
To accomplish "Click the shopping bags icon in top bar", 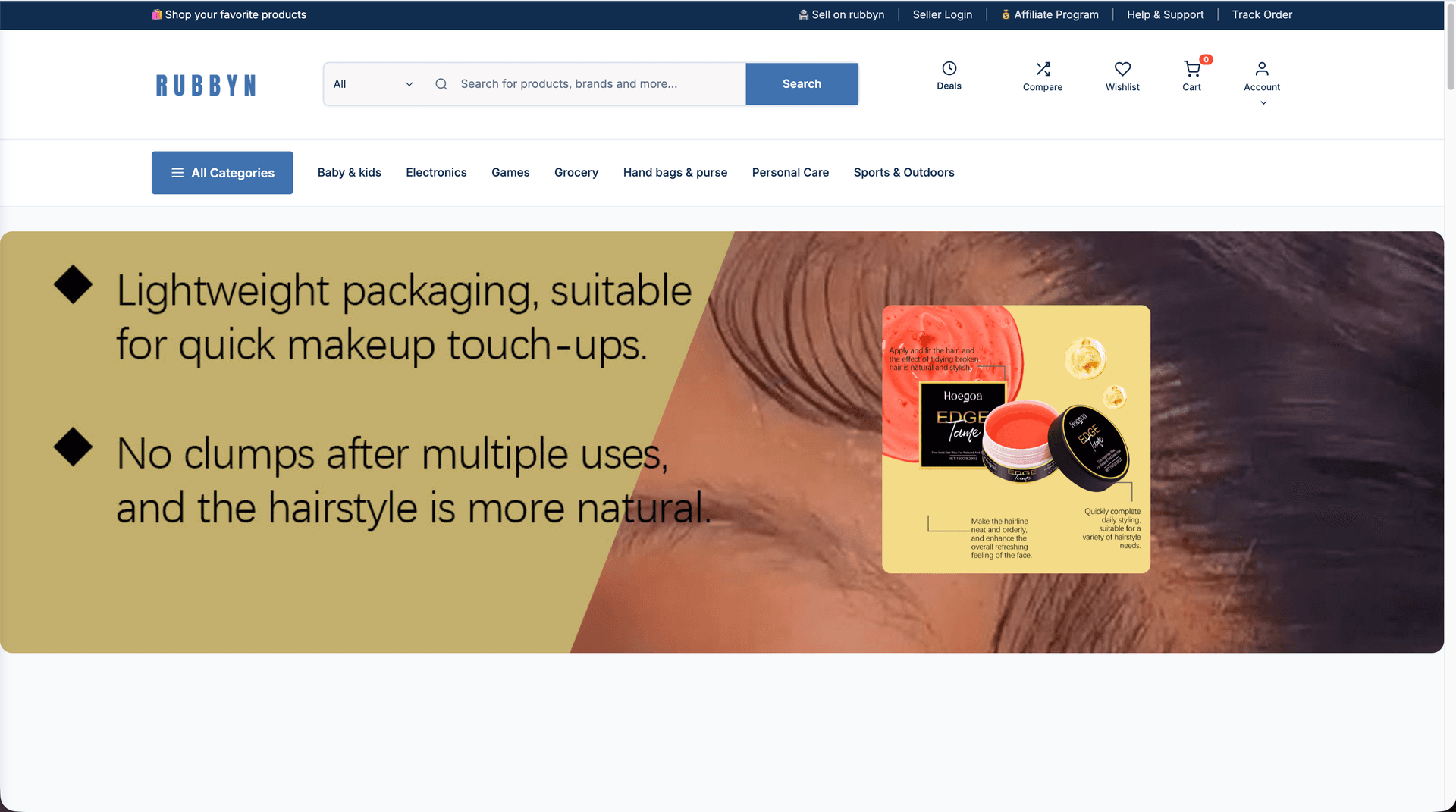I will tap(157, 14).
